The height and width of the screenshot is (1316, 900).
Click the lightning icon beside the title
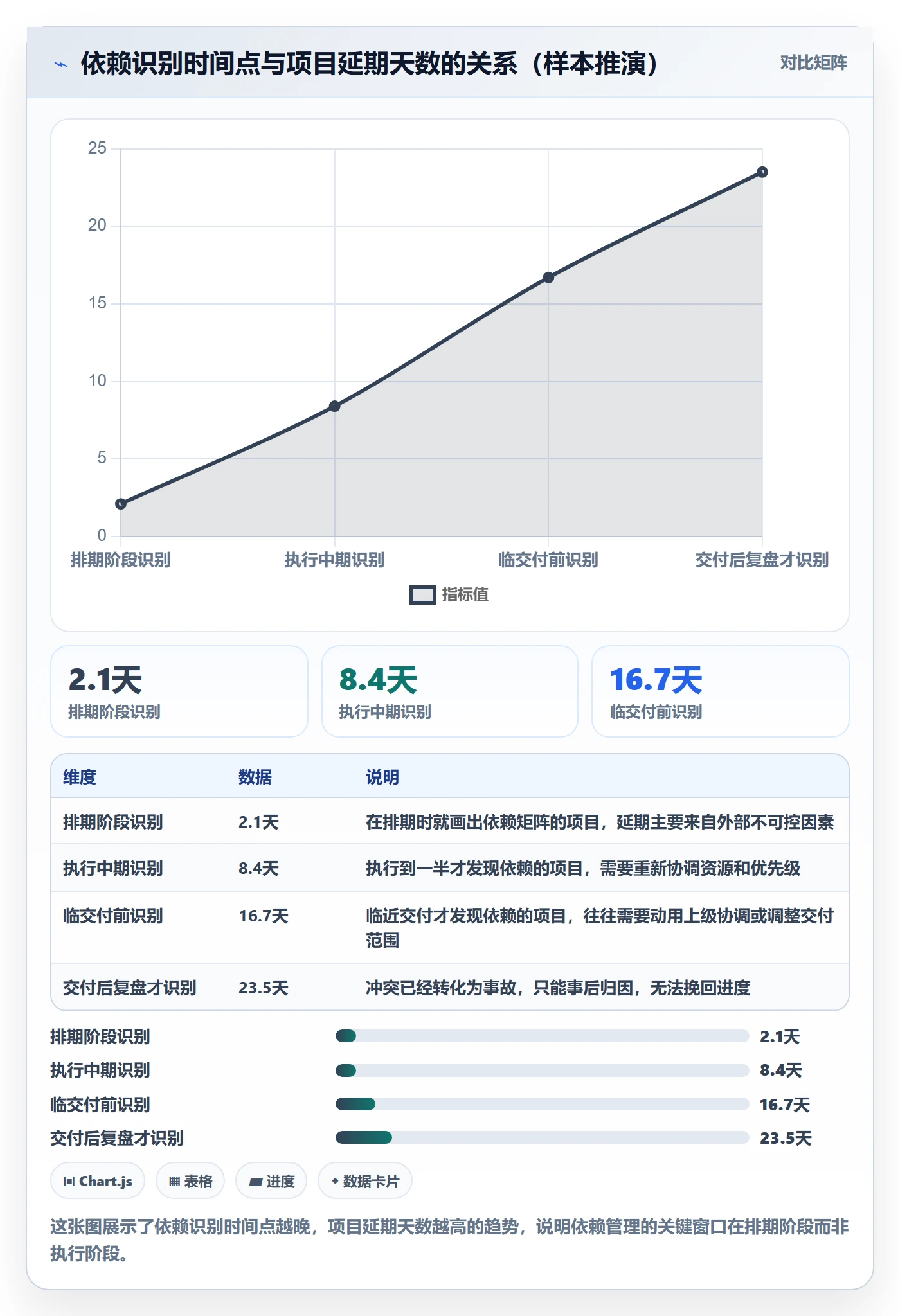point(61,64)
